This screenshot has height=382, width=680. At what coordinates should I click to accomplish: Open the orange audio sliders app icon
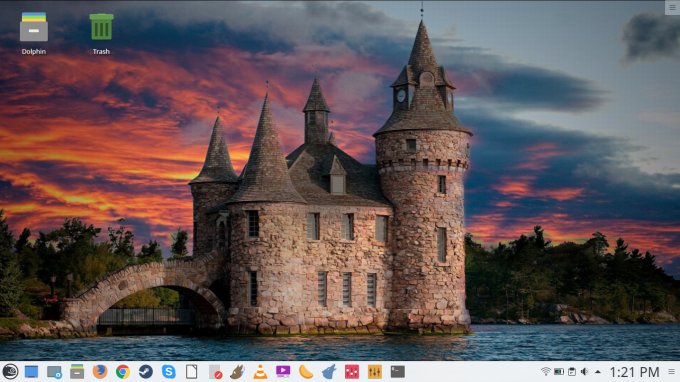point(375,372)
